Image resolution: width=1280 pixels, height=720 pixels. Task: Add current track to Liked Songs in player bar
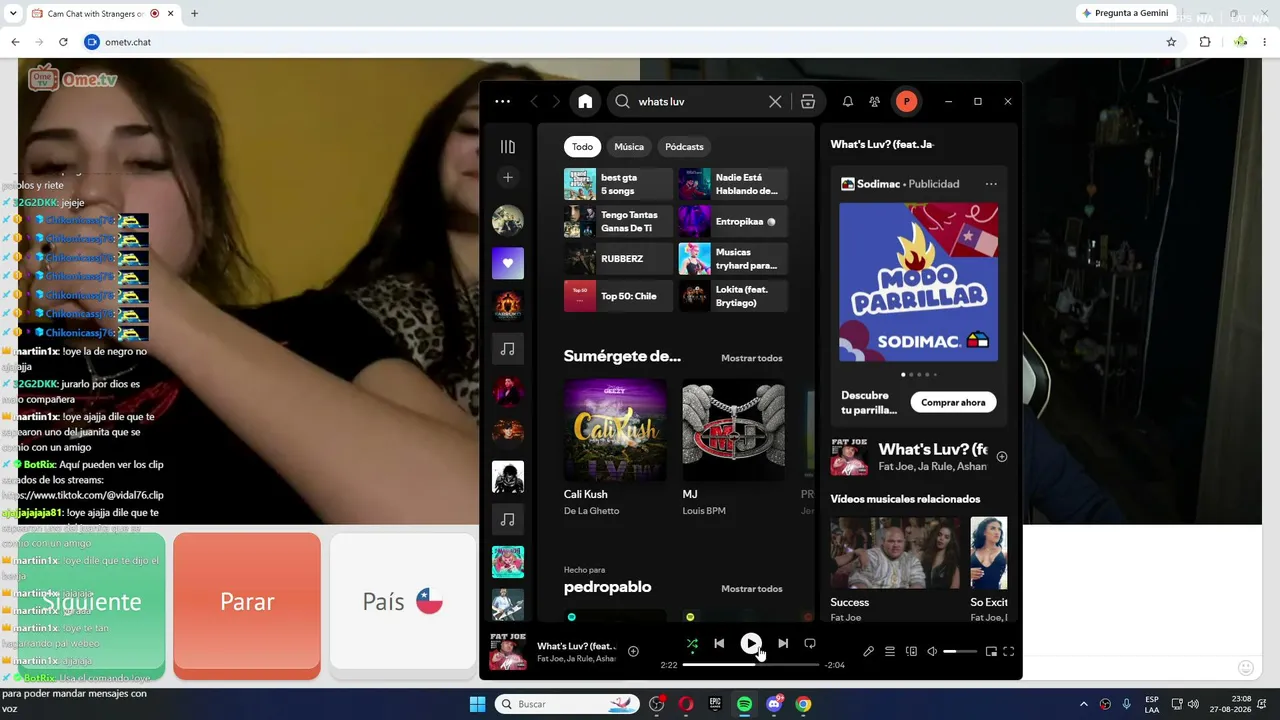pos(633,652)
